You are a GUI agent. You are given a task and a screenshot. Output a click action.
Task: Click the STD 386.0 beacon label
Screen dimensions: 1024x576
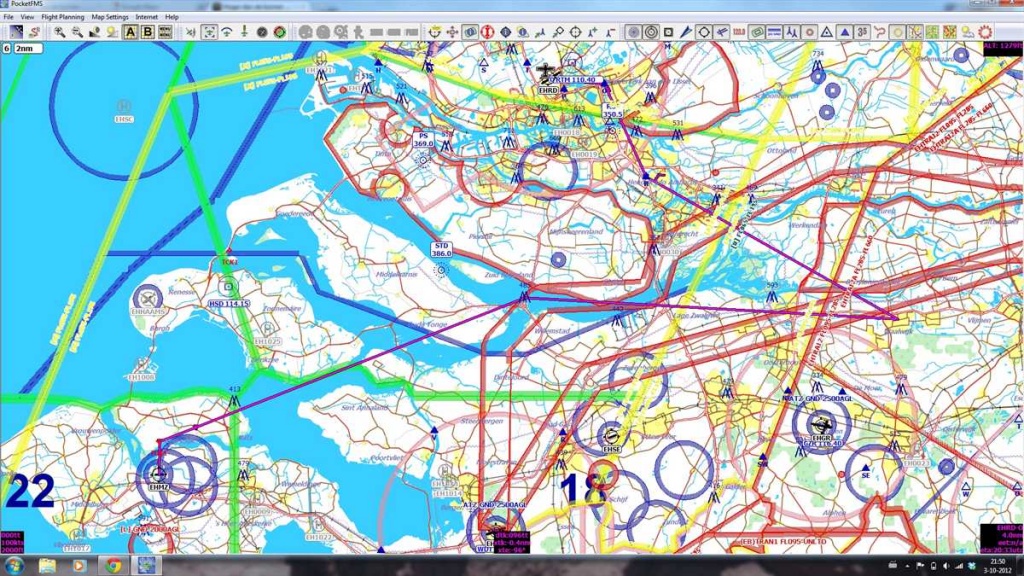click(441, 250)
